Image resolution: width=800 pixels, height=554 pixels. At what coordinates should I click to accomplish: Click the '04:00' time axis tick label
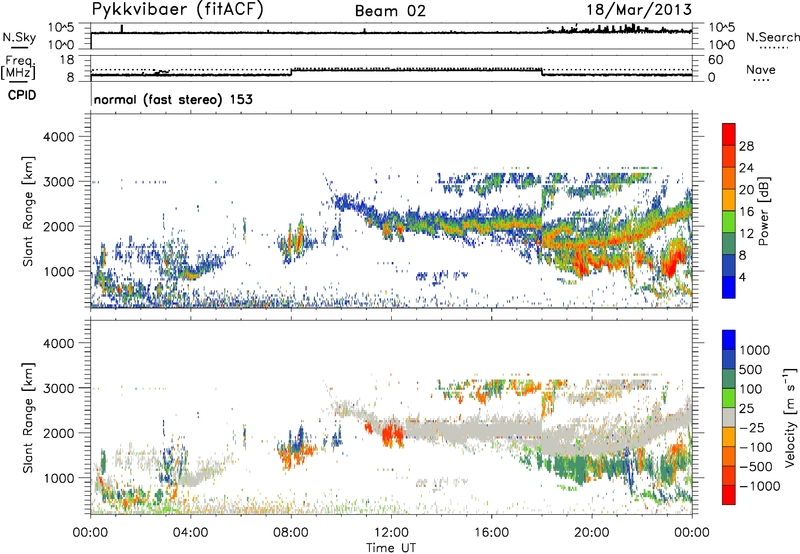point(190,533)
